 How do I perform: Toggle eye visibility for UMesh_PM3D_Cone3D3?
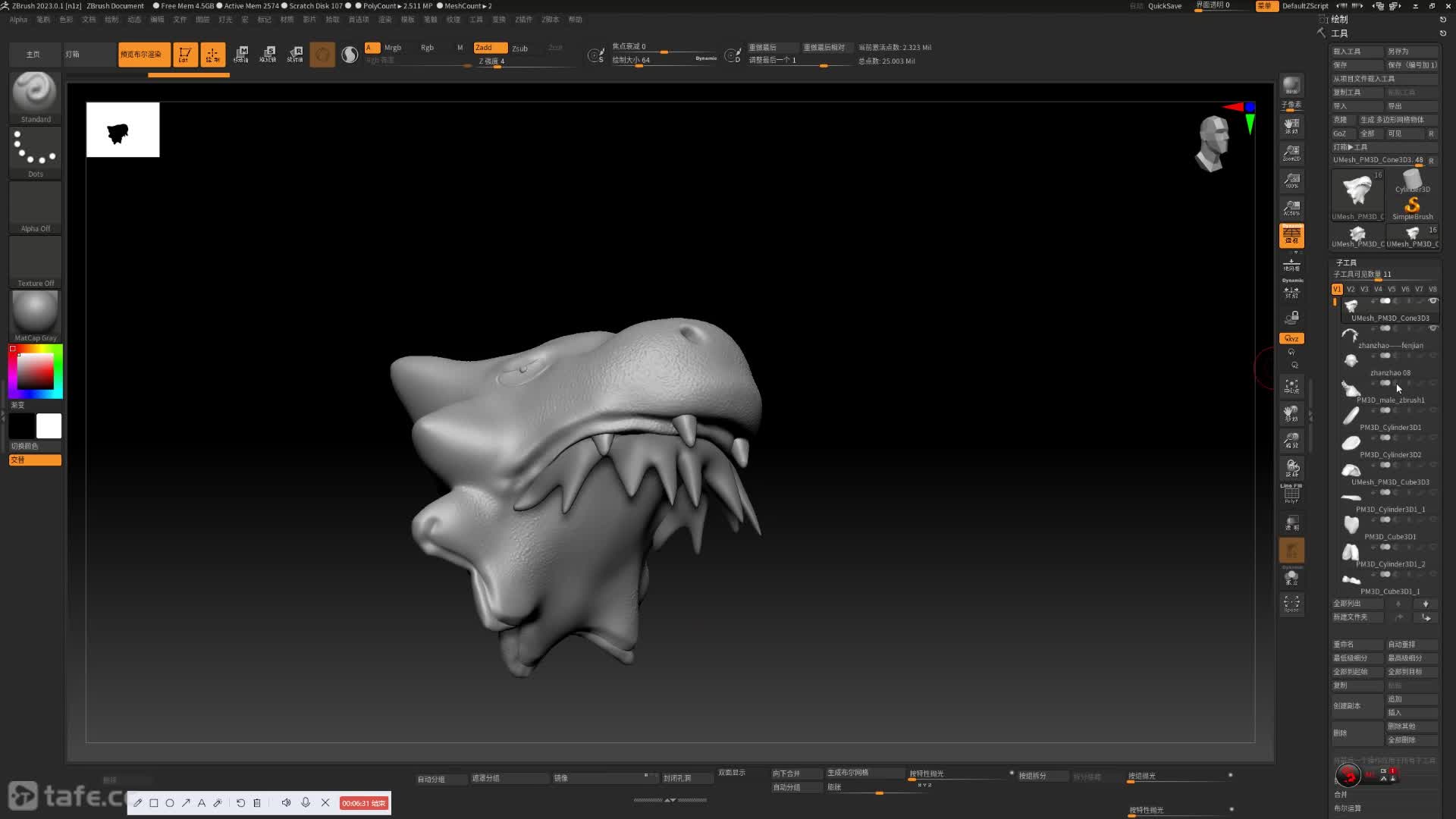pos(1433,301)
